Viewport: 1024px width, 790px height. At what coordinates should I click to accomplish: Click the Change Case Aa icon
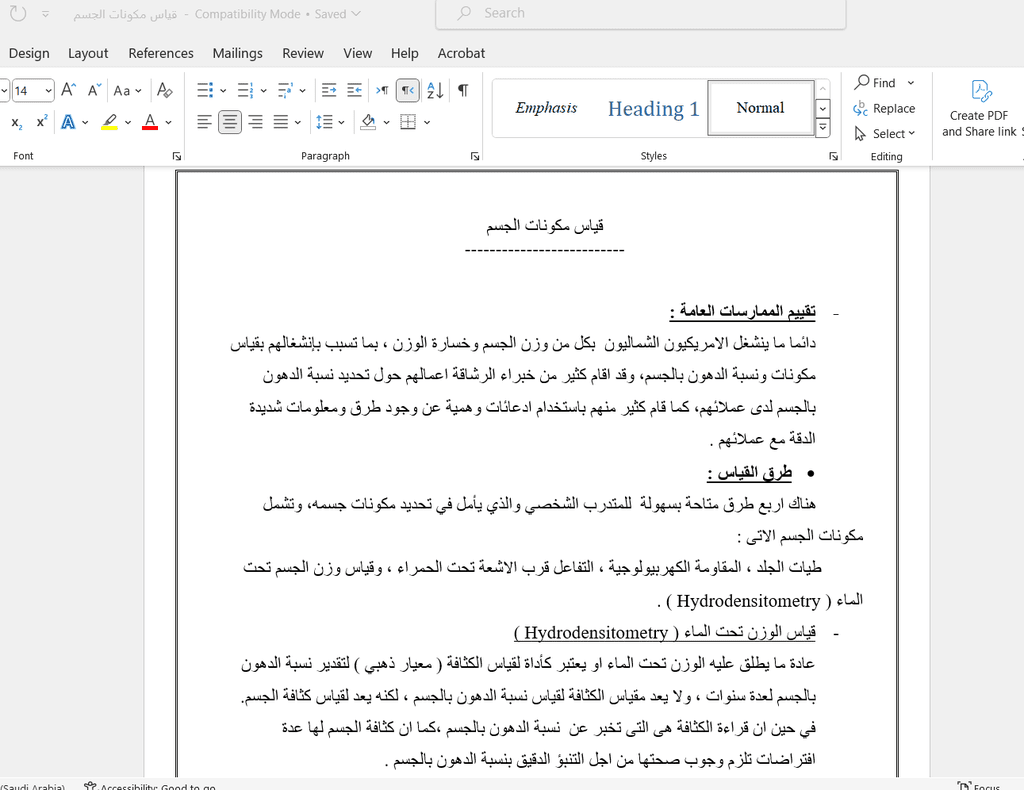click(121, 91)
